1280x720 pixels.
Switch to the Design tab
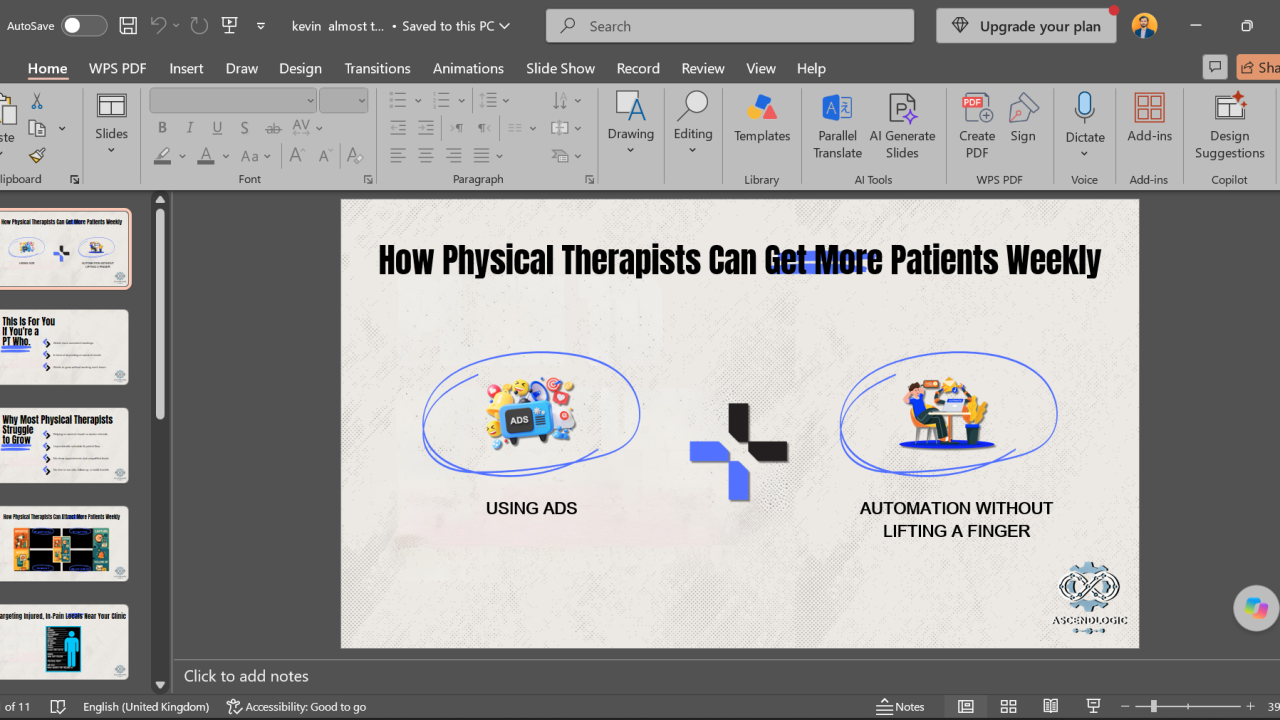300,68
